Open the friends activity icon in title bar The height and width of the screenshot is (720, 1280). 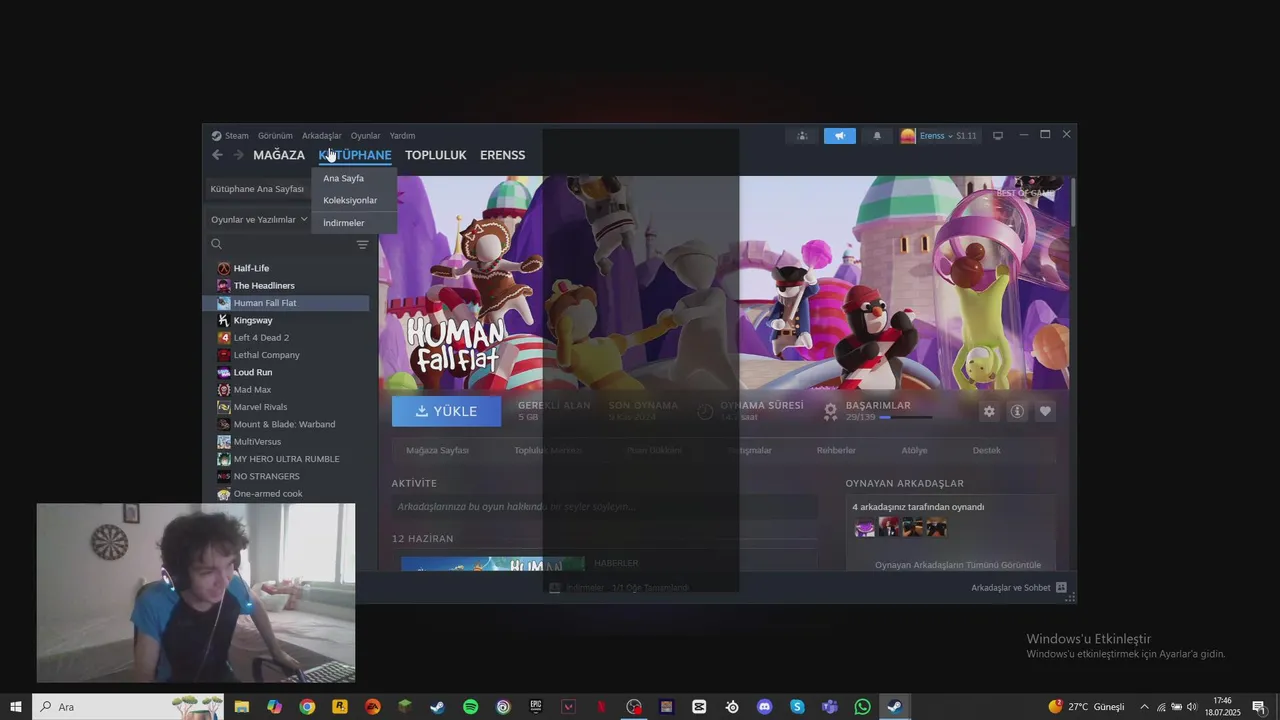[802, 136]
